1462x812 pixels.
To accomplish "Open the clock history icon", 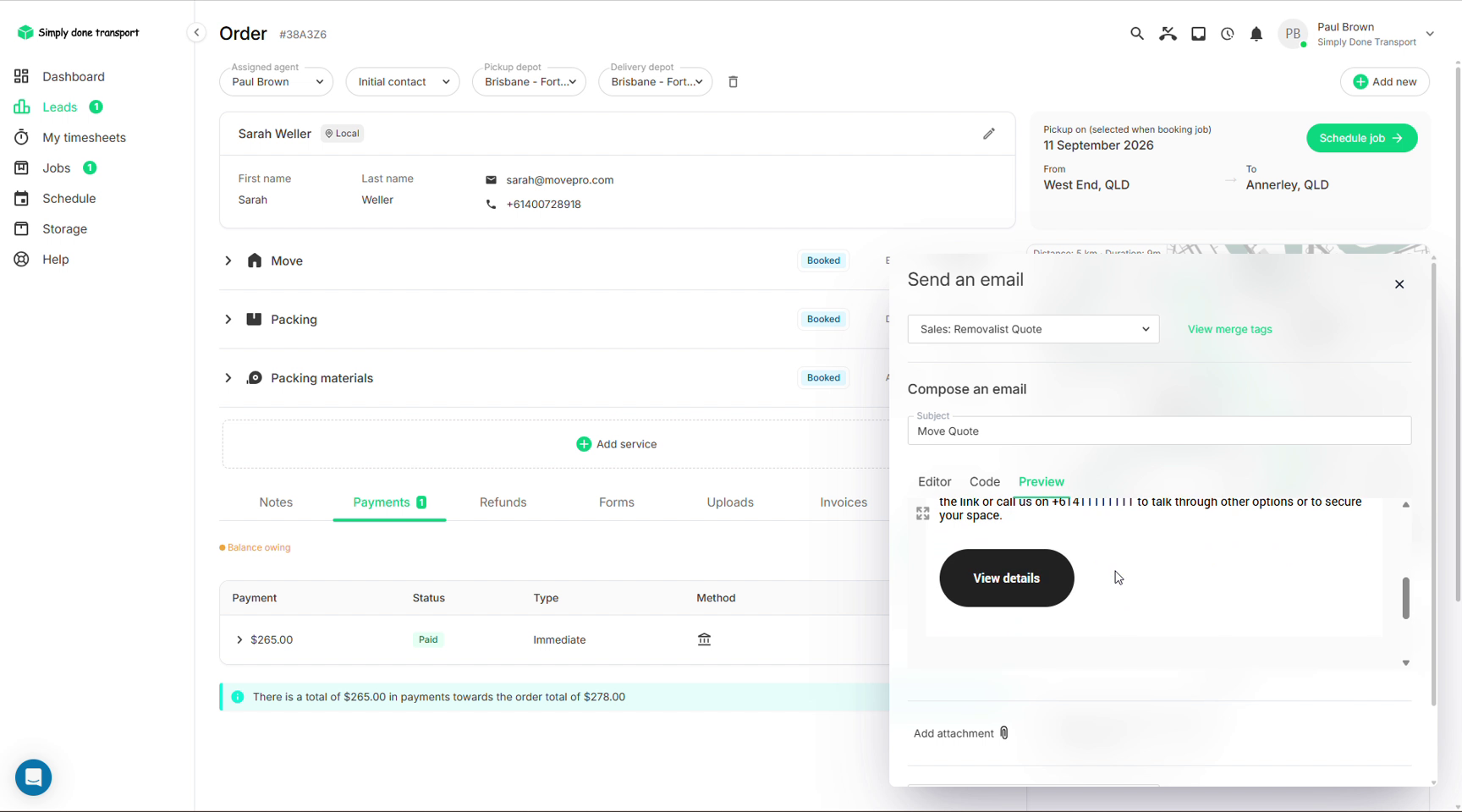I will (x=1227, y=34).
